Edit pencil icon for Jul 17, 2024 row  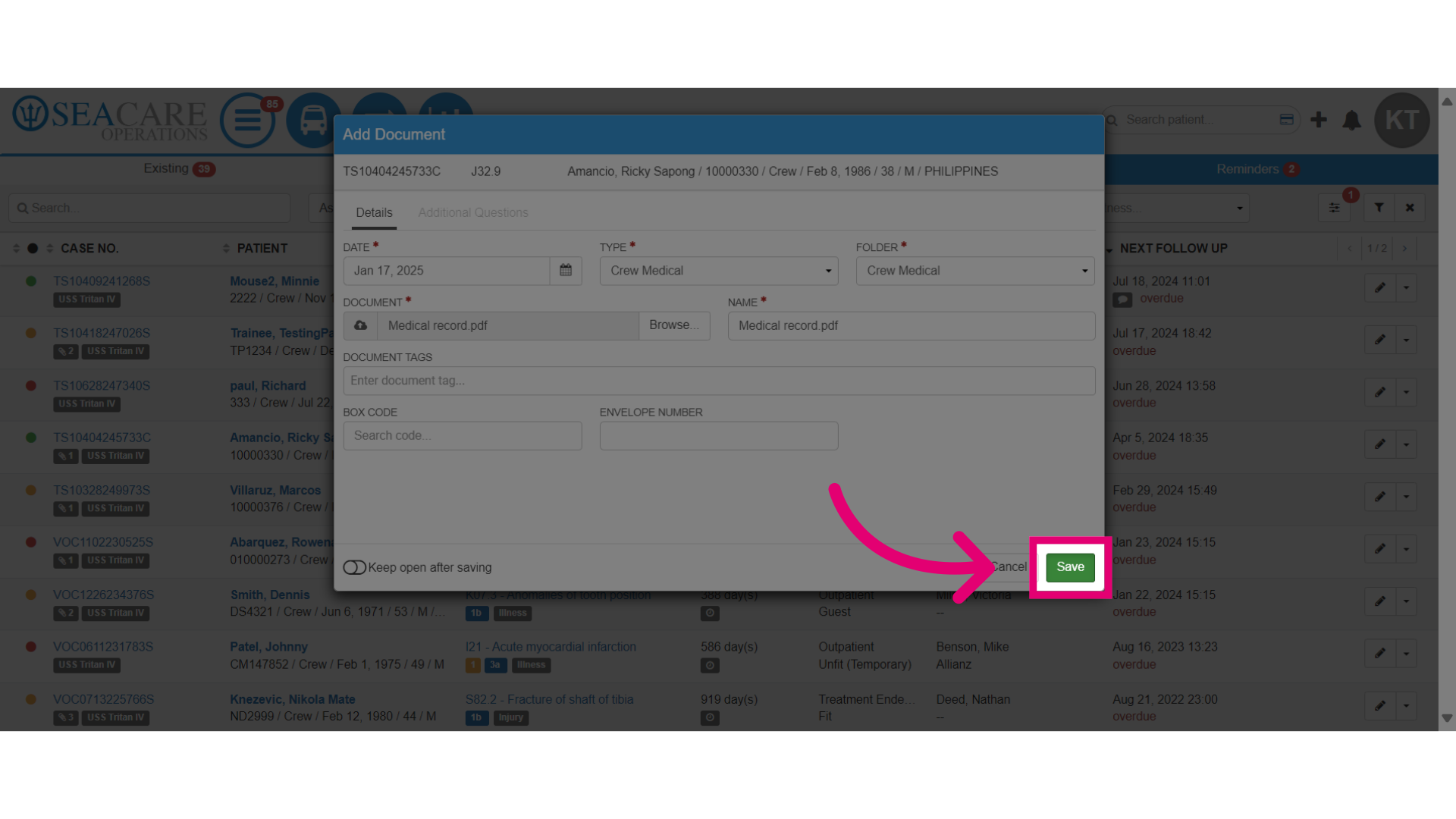[x=1380, y=340]
